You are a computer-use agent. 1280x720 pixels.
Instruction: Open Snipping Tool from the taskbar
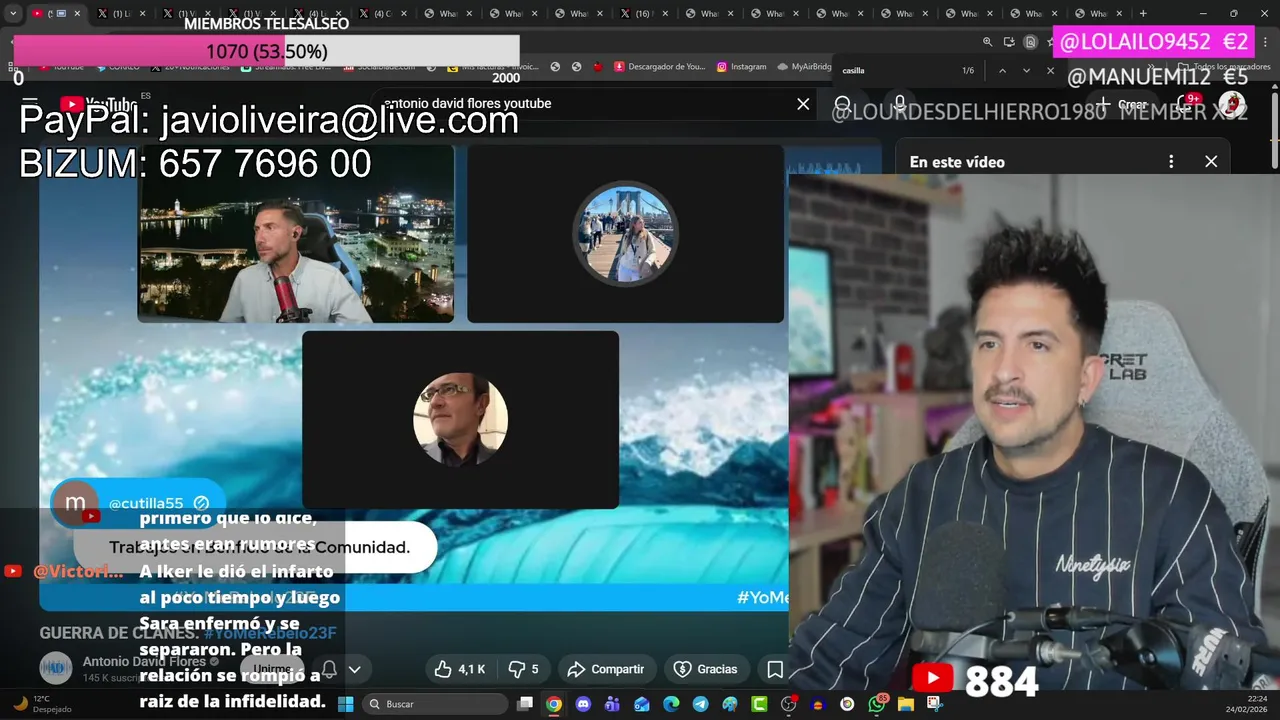click(x=935, y=704)
